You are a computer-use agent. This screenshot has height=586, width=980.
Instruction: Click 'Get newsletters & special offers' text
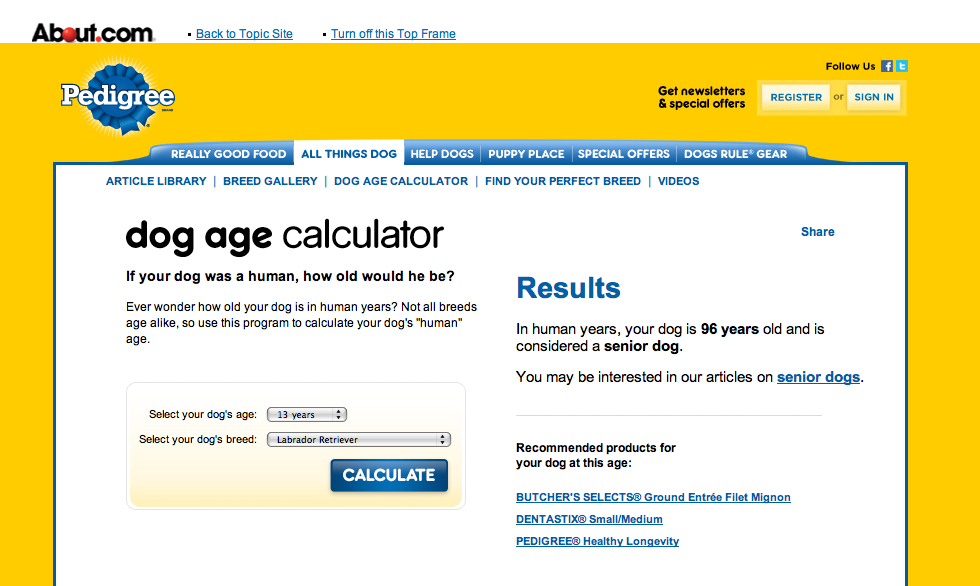pos(701,97)
